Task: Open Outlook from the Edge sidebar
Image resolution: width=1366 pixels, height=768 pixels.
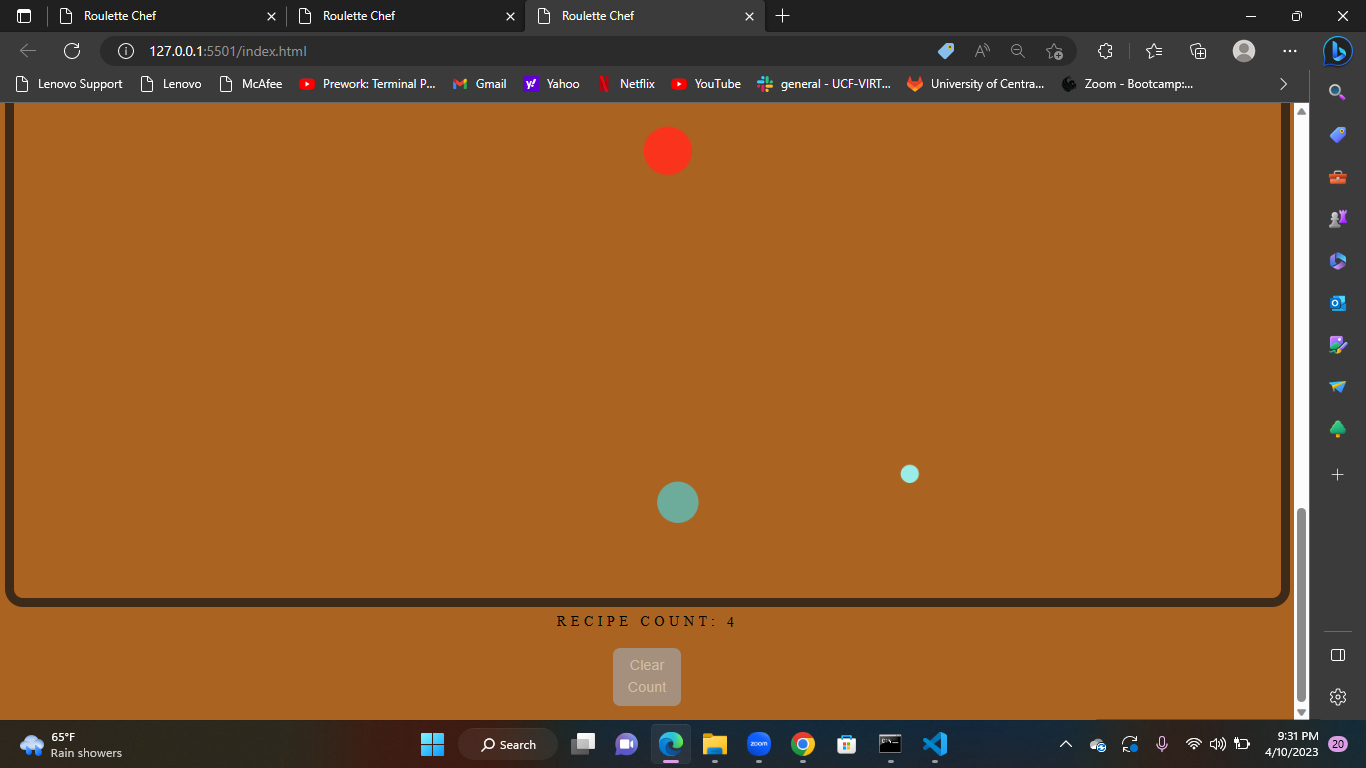Action: 1337,302
